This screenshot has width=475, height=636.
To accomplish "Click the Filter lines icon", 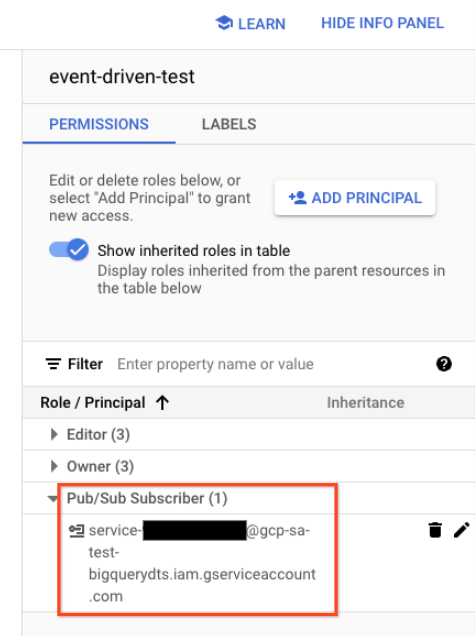I will coord(53,364).
